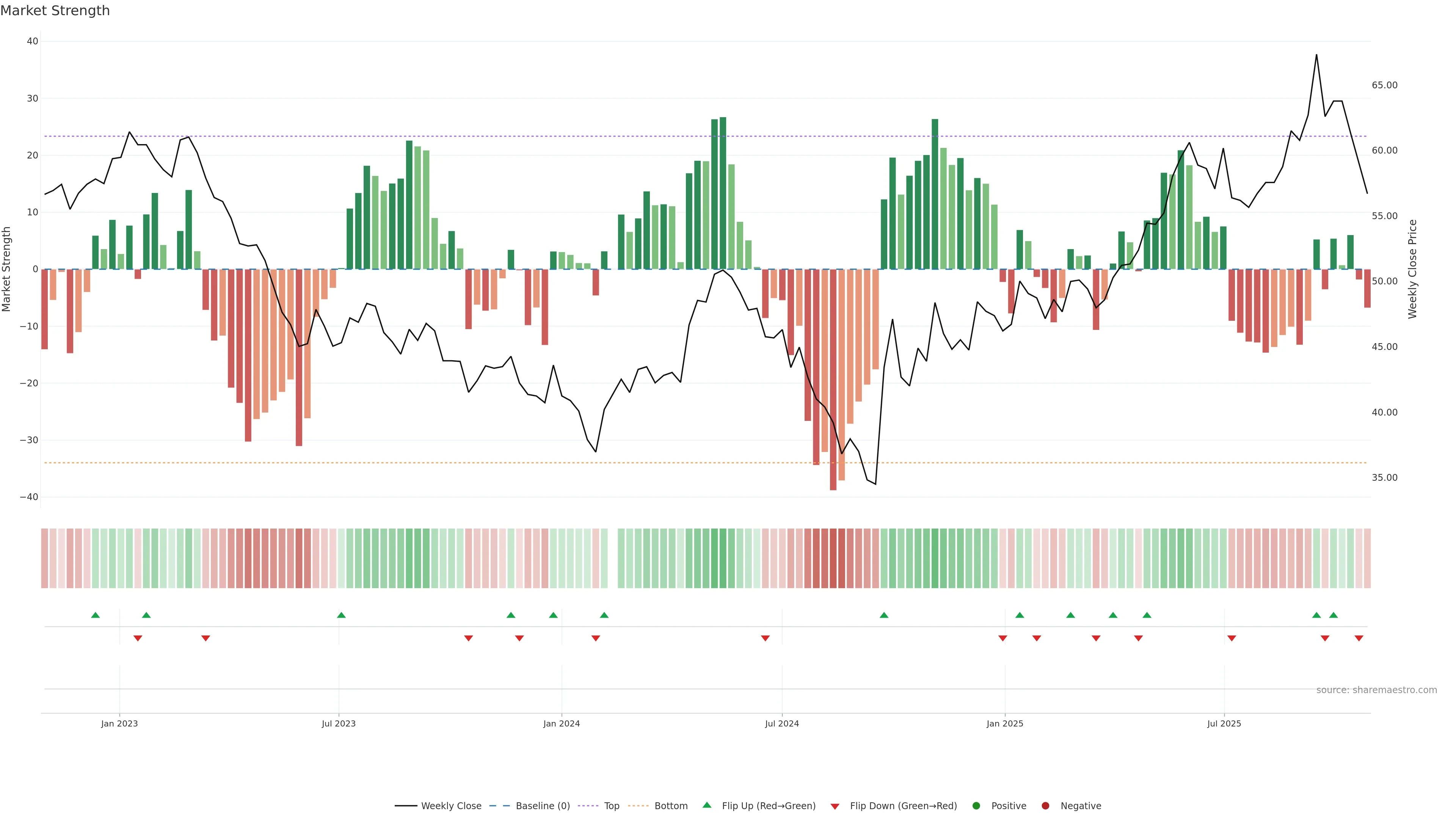
Task: Click the last red flip-down marker on right
Action: 1359,638
